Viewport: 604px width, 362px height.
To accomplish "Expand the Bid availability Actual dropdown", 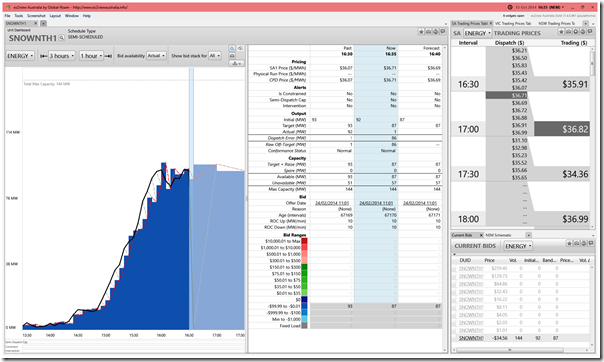I will tap(156, 56).
